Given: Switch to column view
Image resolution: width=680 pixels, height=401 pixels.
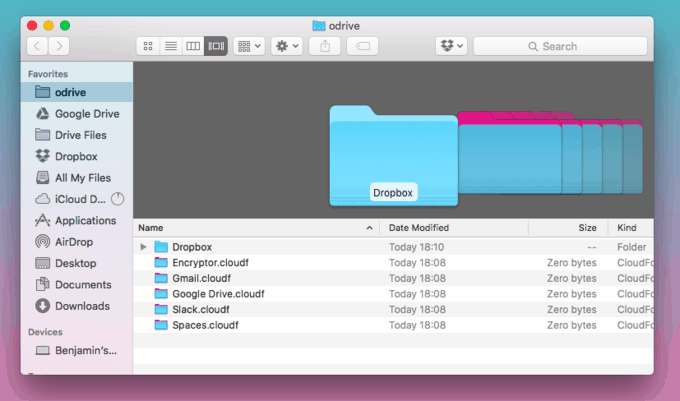Looking at the screenshot, I should [193, 46].
